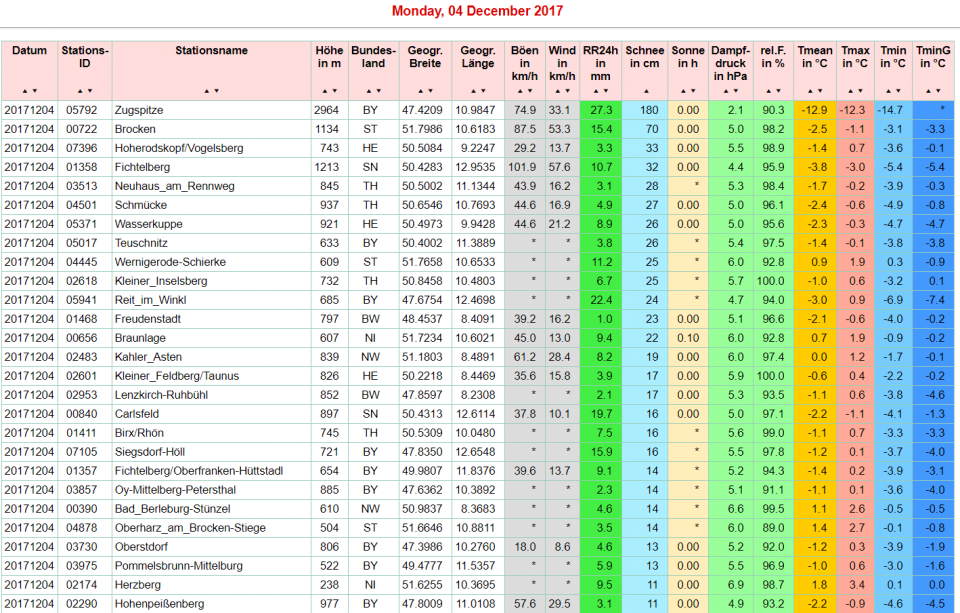
Task: Click green RR24h value 27.3 for Zugspitze
Action: (x=601, y=110)
